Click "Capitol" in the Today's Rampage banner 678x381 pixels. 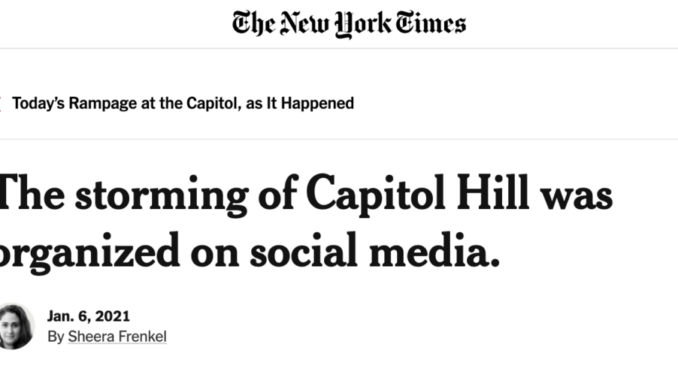point(211,103)
